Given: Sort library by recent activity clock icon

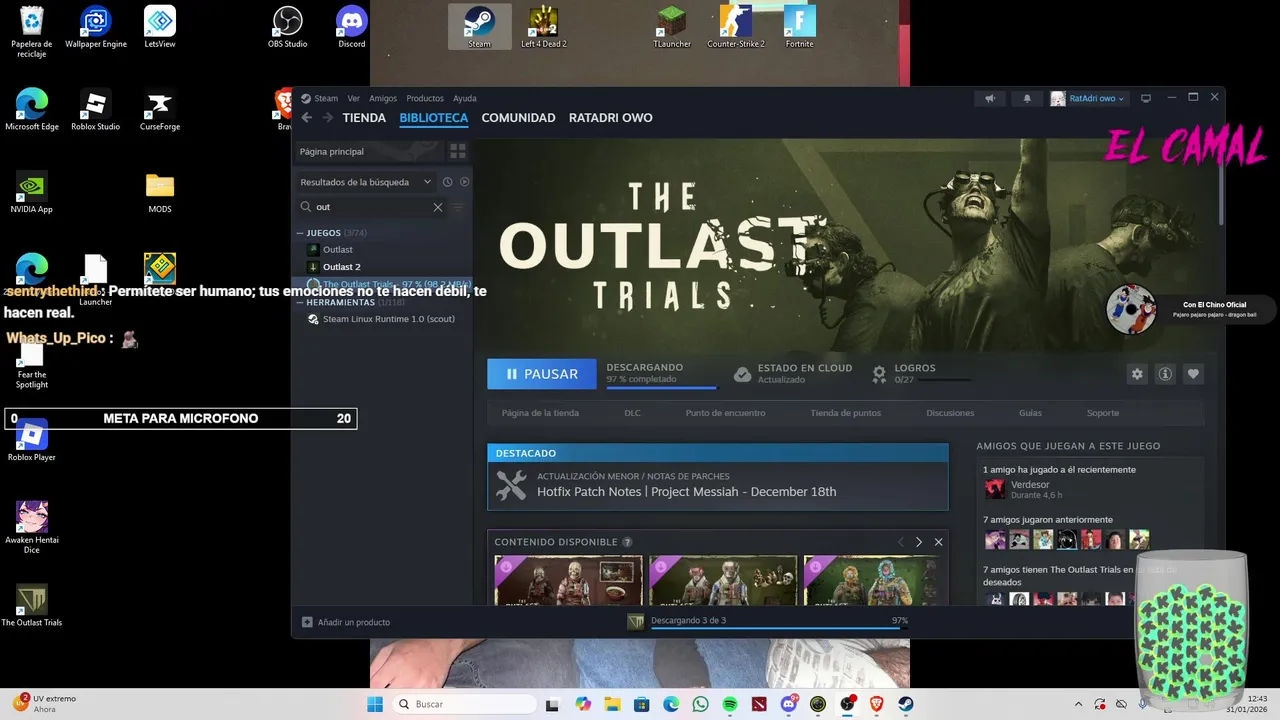Looking at the screenshot, I should (447, 182).
